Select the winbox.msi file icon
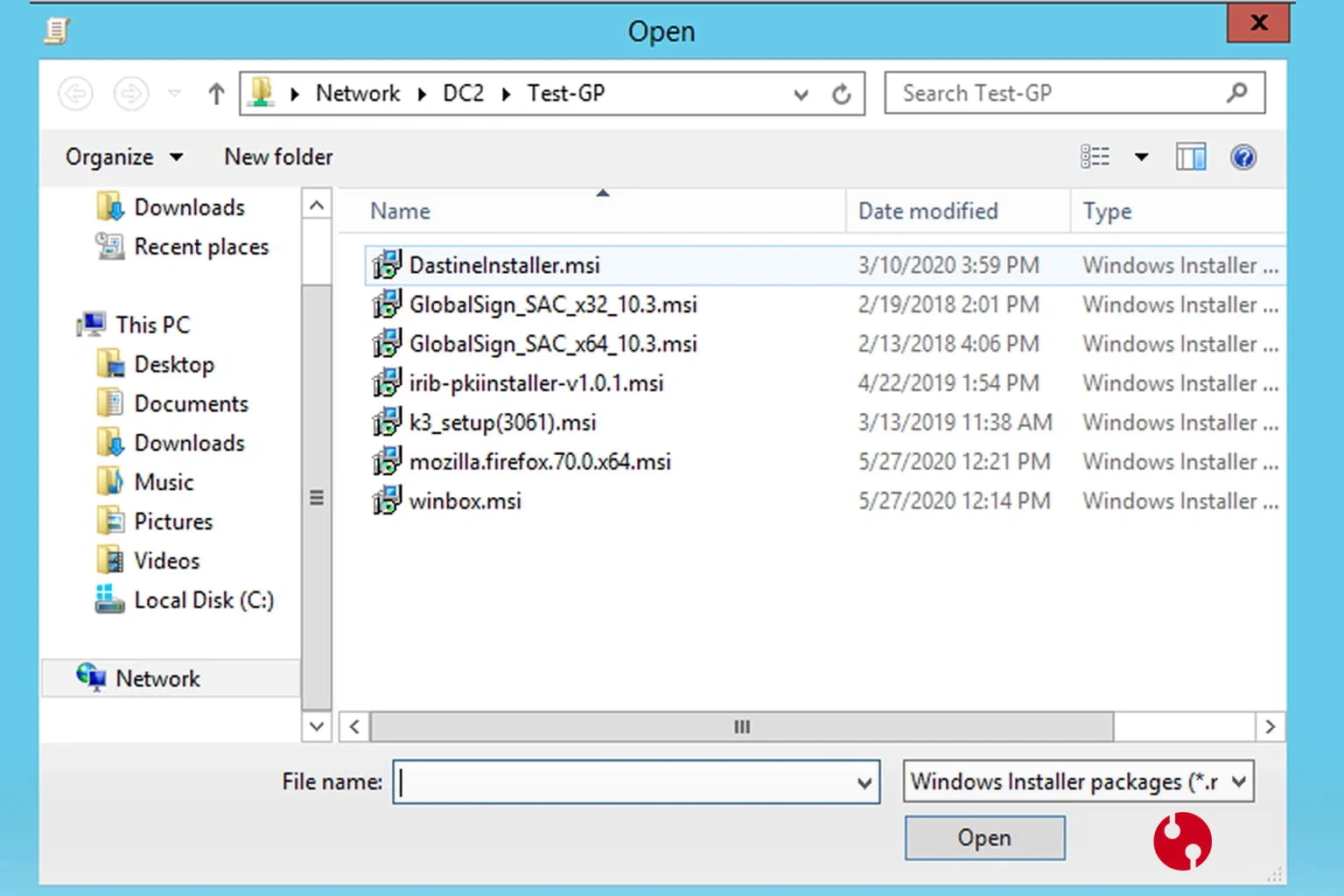This screenshot has width=1344, height=896. click(x=387, y=500)
